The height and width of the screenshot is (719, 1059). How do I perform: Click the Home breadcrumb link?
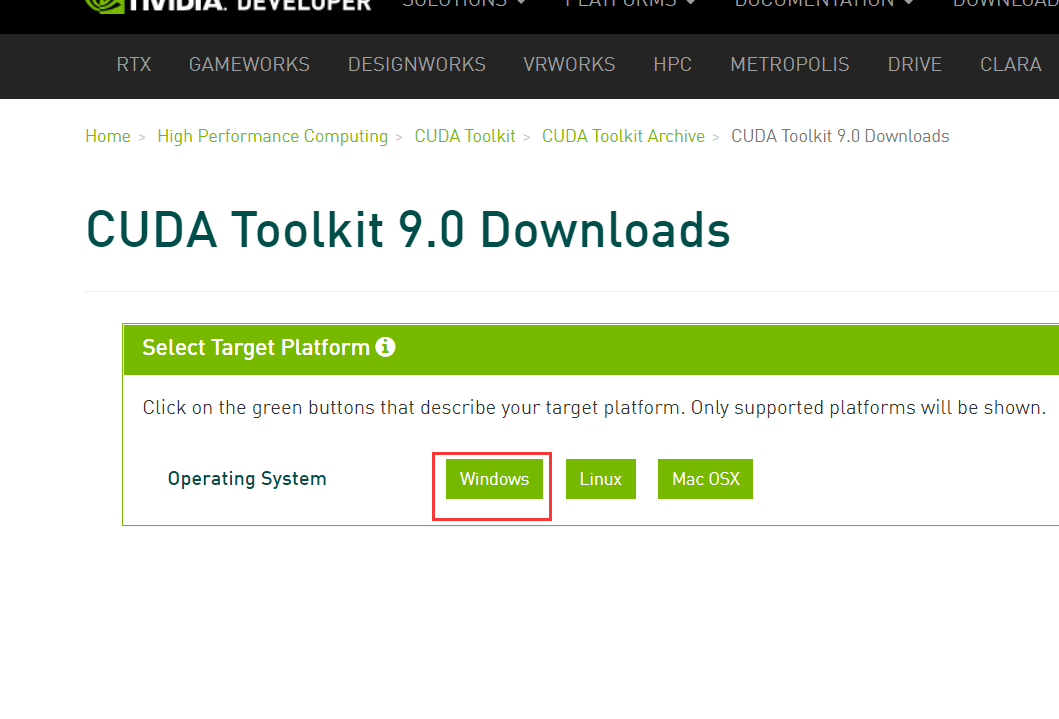[x=107, y=136]
